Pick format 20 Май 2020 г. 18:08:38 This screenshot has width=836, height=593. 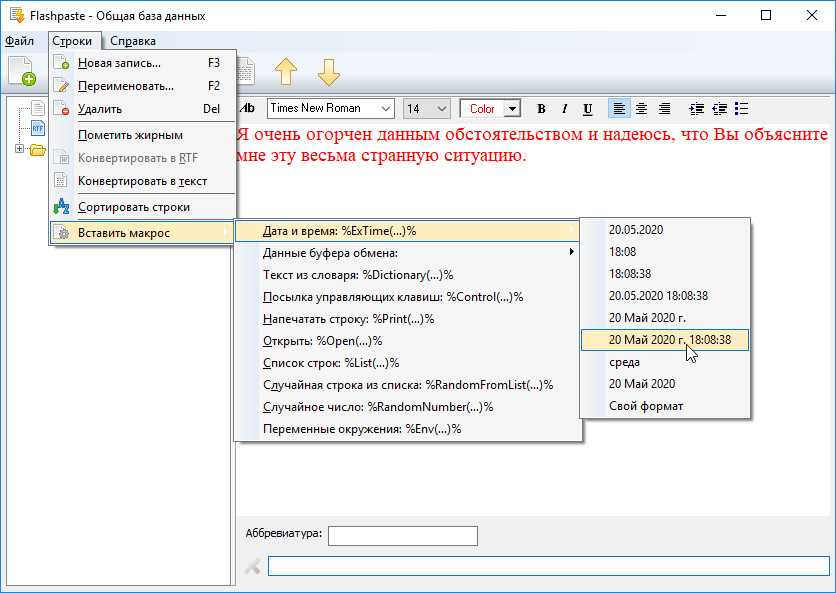tap(665, 340)
